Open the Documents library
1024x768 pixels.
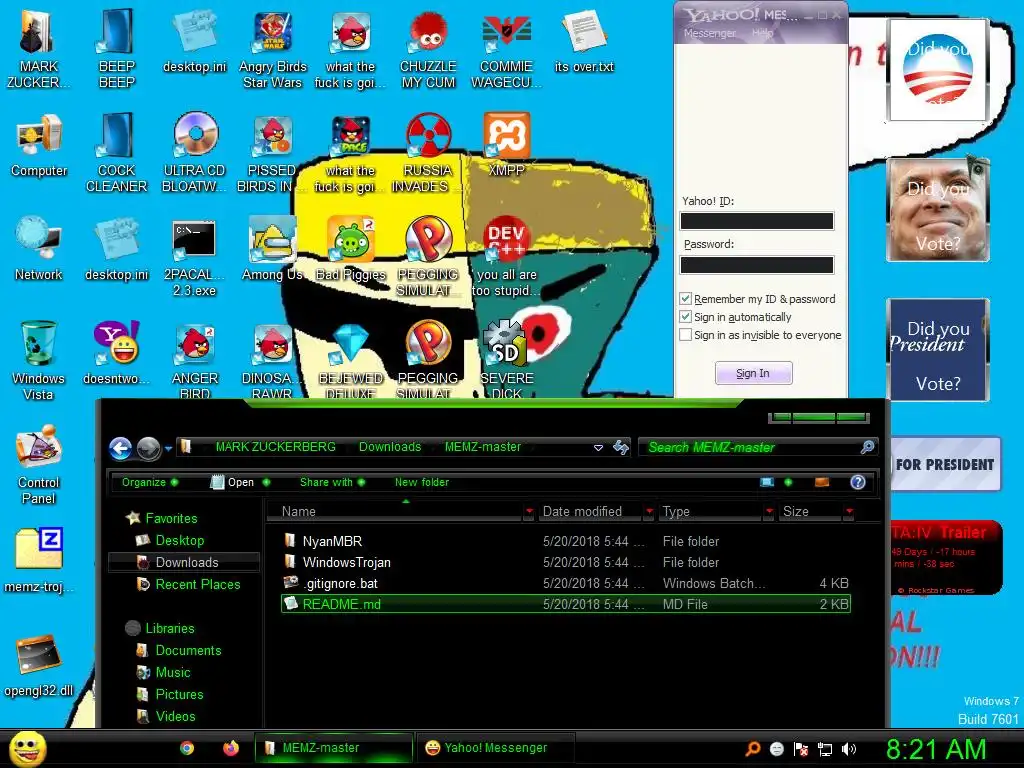tap(188, 650)
